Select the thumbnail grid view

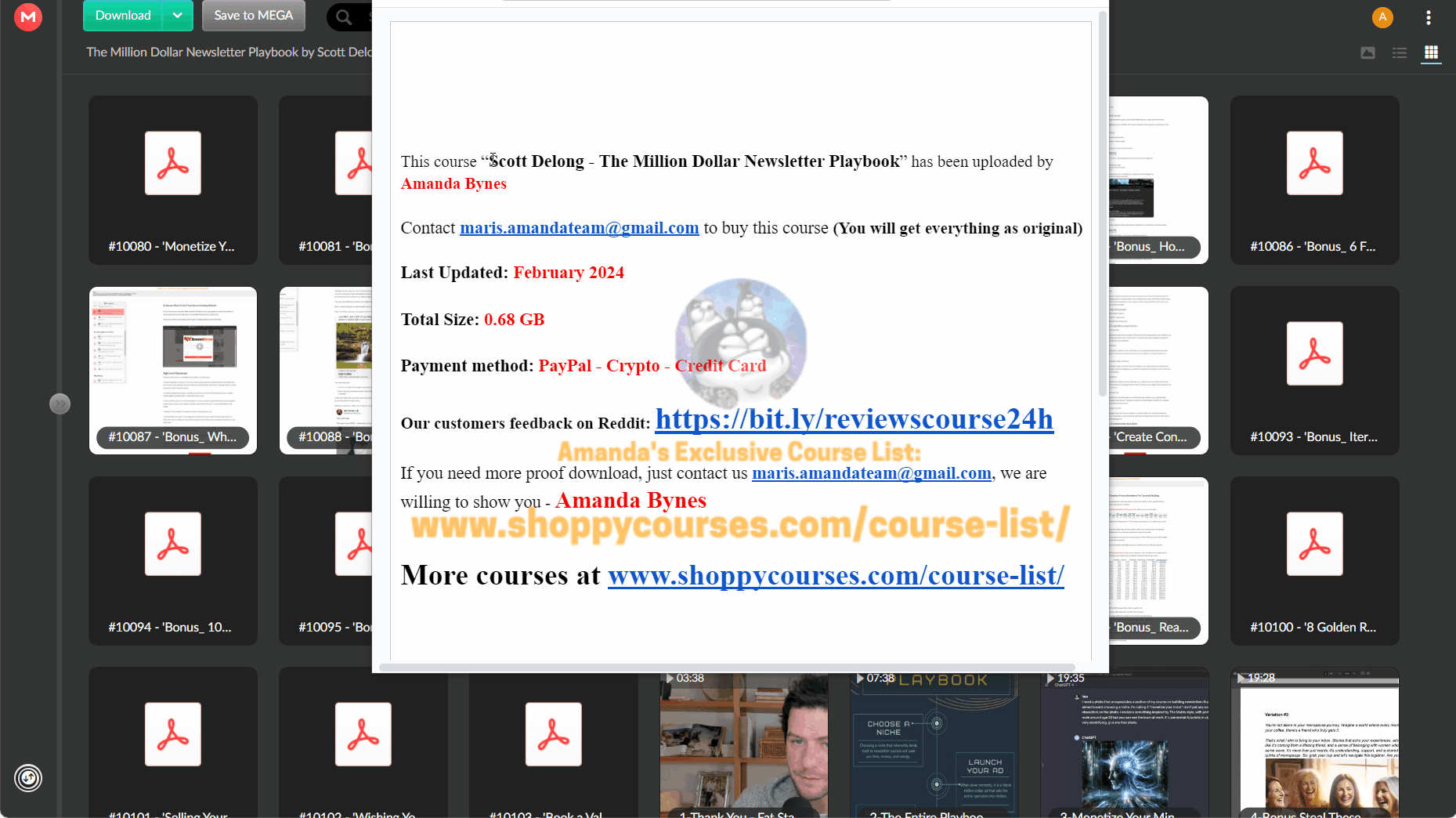[x=1431, y=52]
